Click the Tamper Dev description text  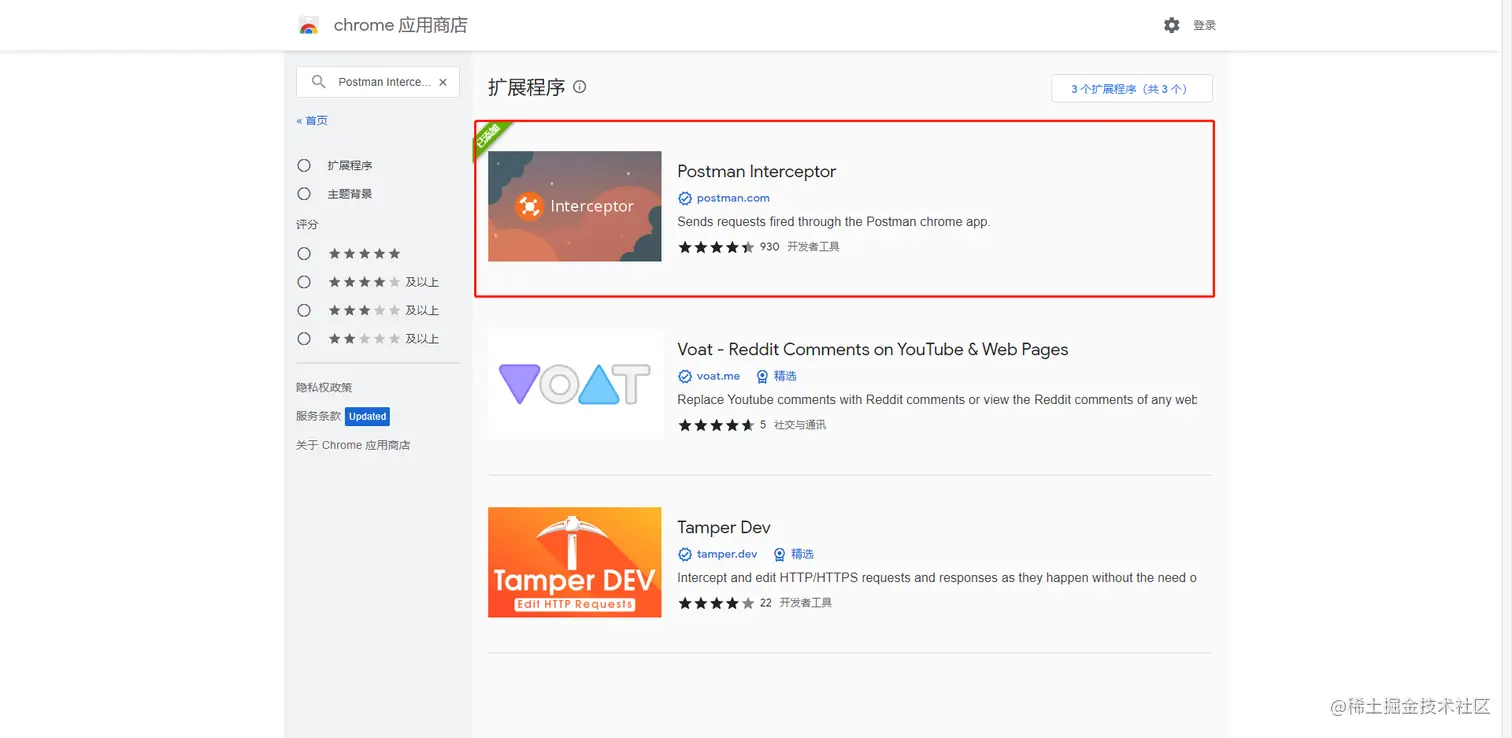pos(937,578)
